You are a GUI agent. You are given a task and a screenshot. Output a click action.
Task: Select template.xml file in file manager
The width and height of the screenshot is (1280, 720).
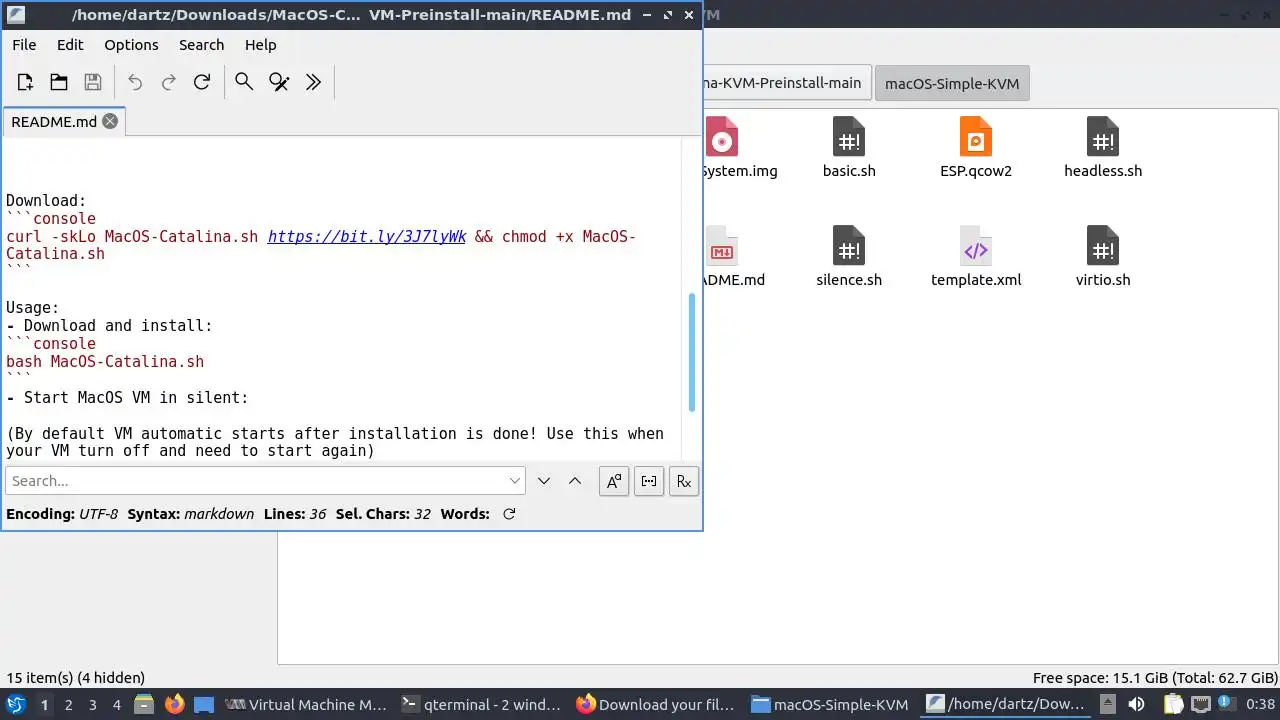click(x=976, y=258)
